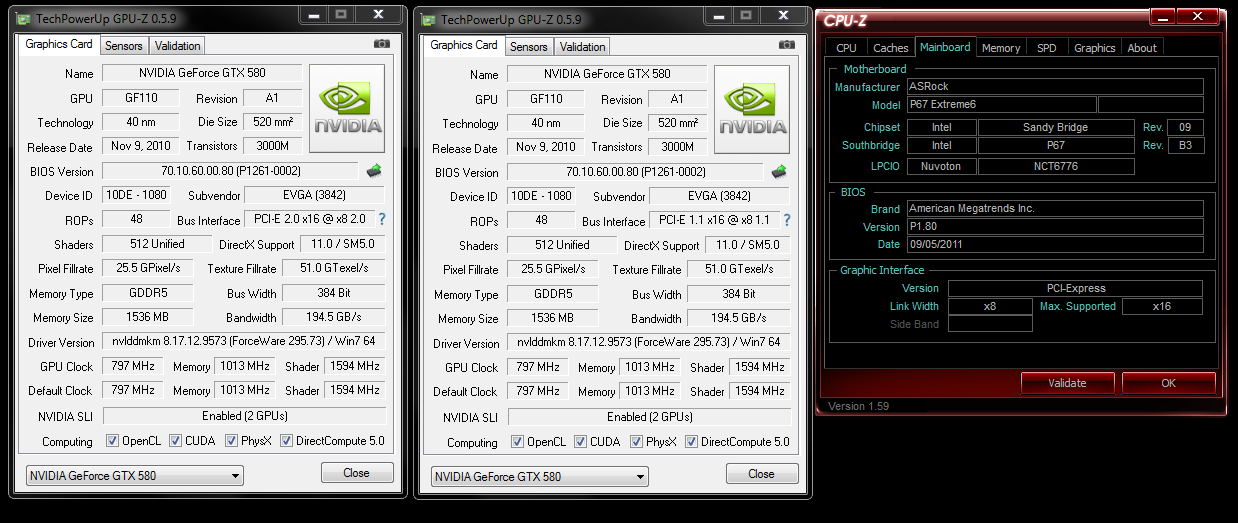Open About tab in CPU-Z

(x=1142, y=48)
